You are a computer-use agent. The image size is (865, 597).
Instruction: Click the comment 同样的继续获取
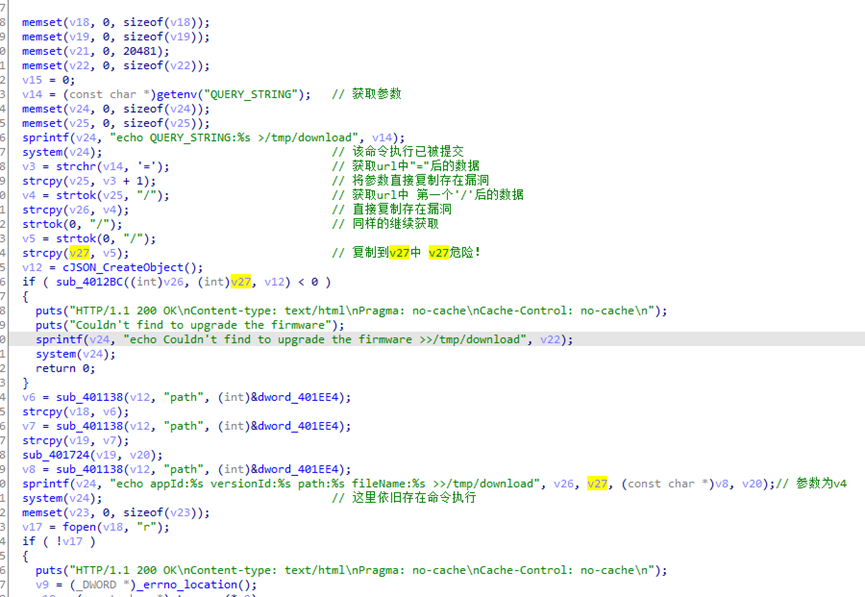[x=385, y=223]
